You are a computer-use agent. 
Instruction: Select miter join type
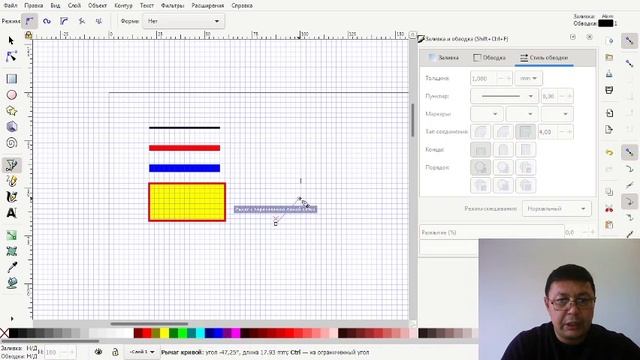click(x=525, y=132)
